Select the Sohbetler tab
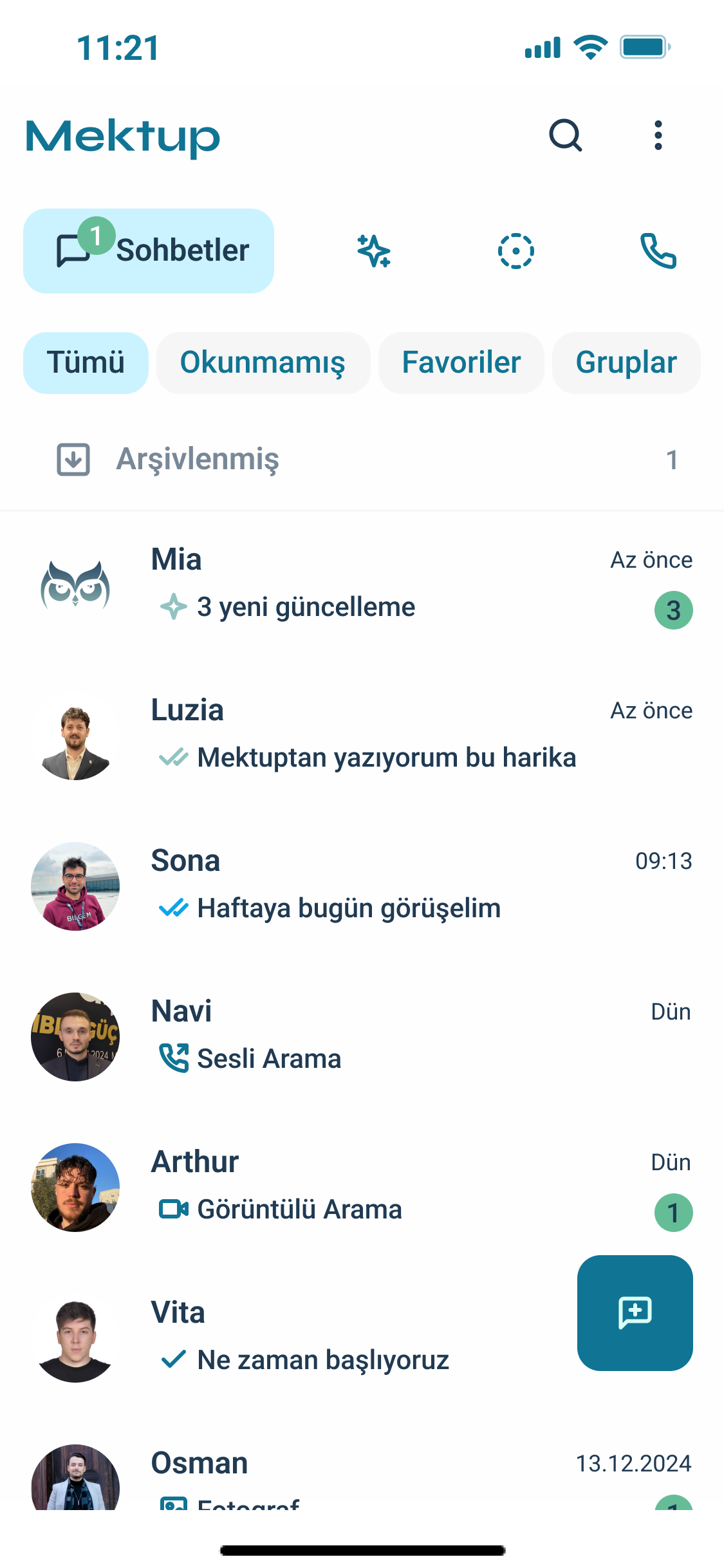The height and width of the screenshot is (1568, 724). point(149,251)
